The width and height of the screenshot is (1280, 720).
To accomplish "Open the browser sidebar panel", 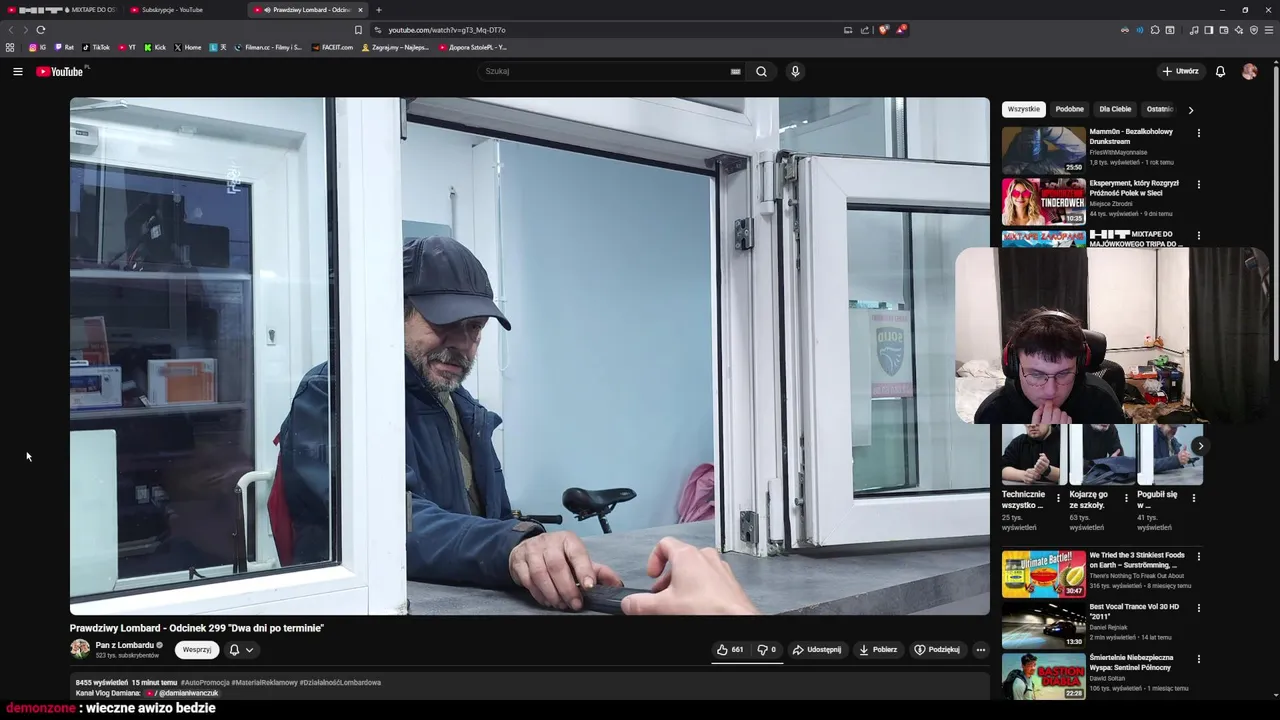I will click(1209, 30).
